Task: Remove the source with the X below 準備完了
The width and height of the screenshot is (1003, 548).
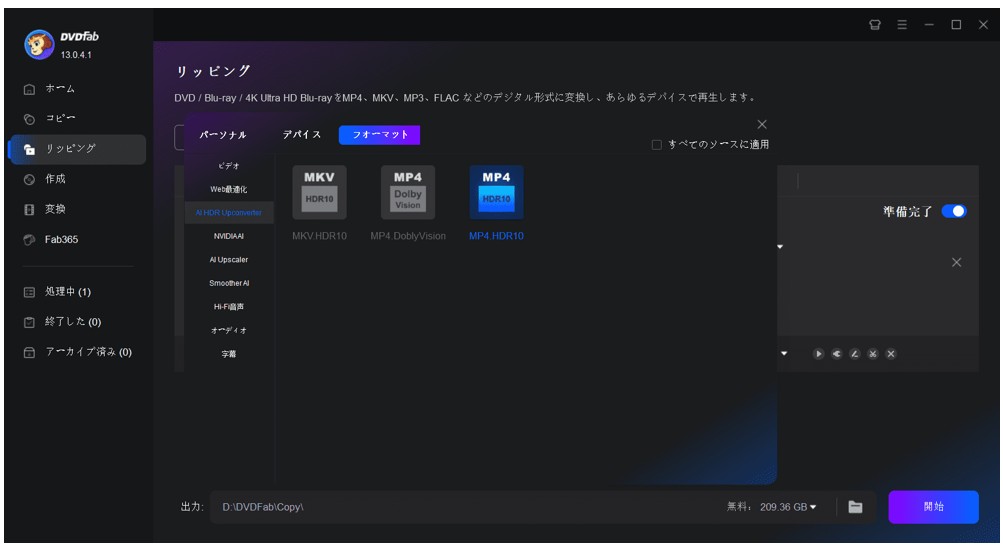Action: point(956,262)
